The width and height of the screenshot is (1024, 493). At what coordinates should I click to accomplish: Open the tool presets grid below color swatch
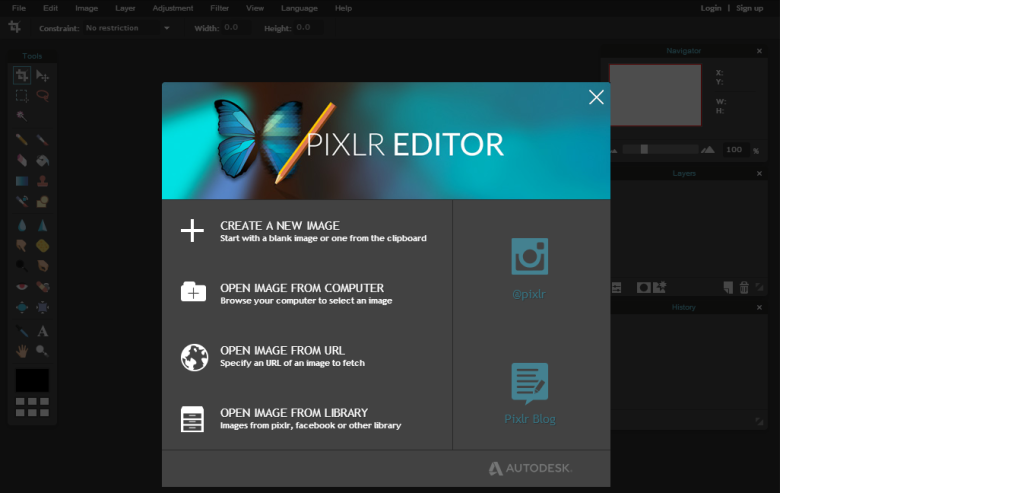click(x=32, y=407)
